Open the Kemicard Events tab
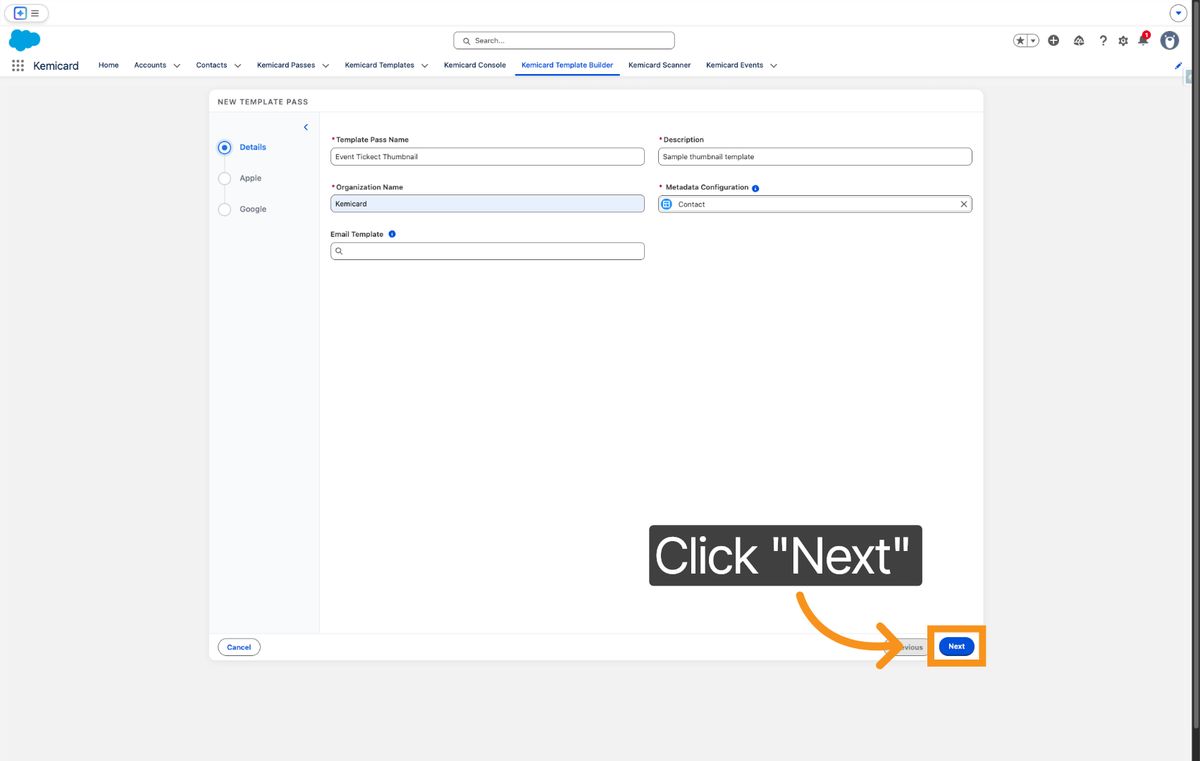The width and height of the screenshot is (1200, 761). [734, 65]
